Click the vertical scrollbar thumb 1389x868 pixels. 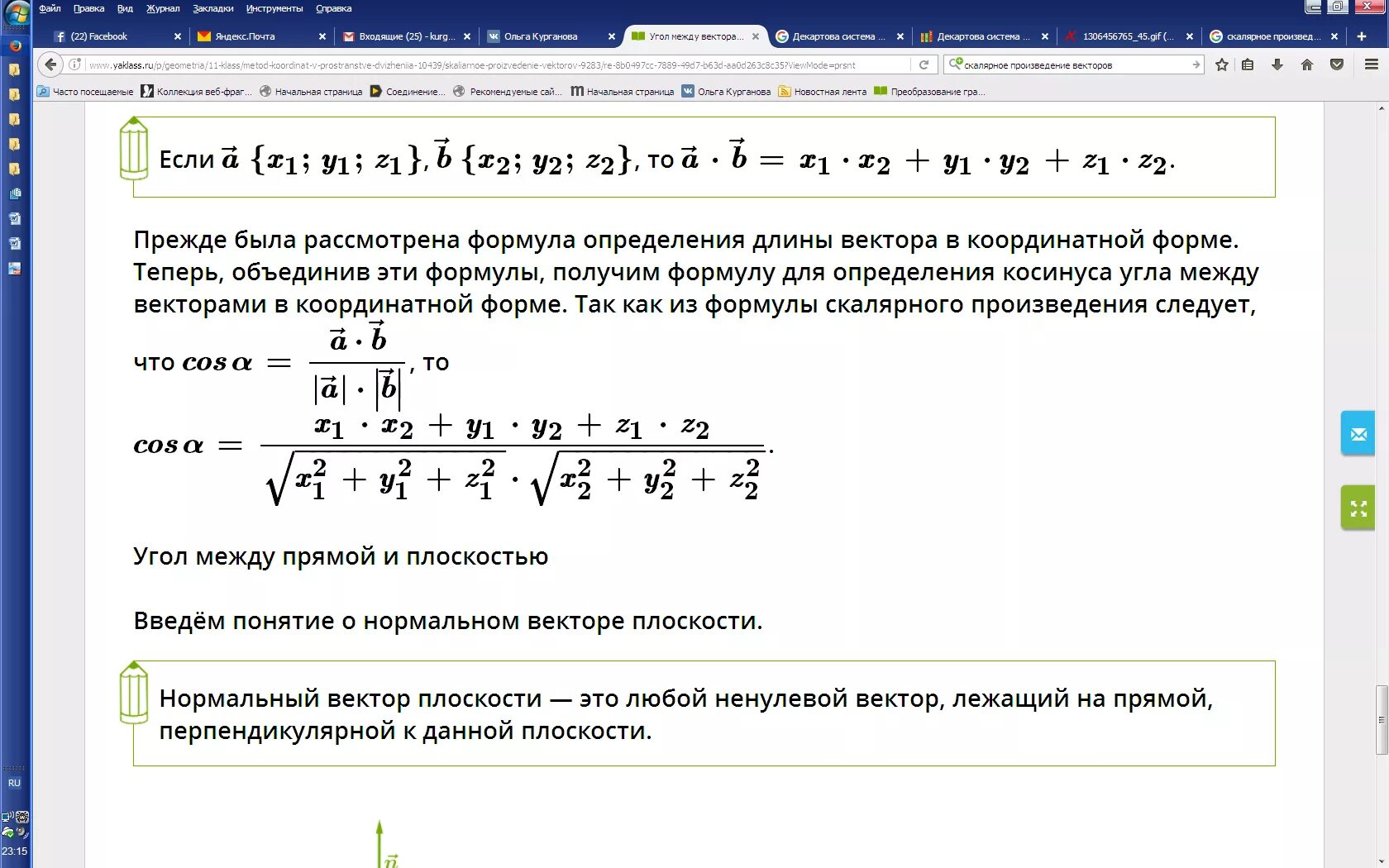[x=1382, y=719]
